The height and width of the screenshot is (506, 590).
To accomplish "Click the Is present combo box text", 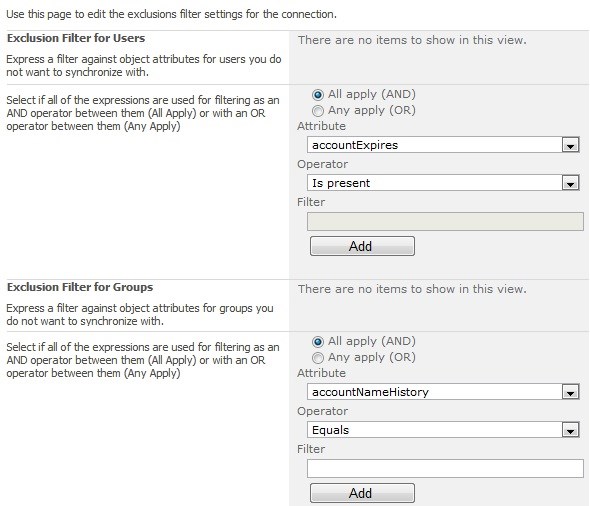I will click(x=341, y=183).
